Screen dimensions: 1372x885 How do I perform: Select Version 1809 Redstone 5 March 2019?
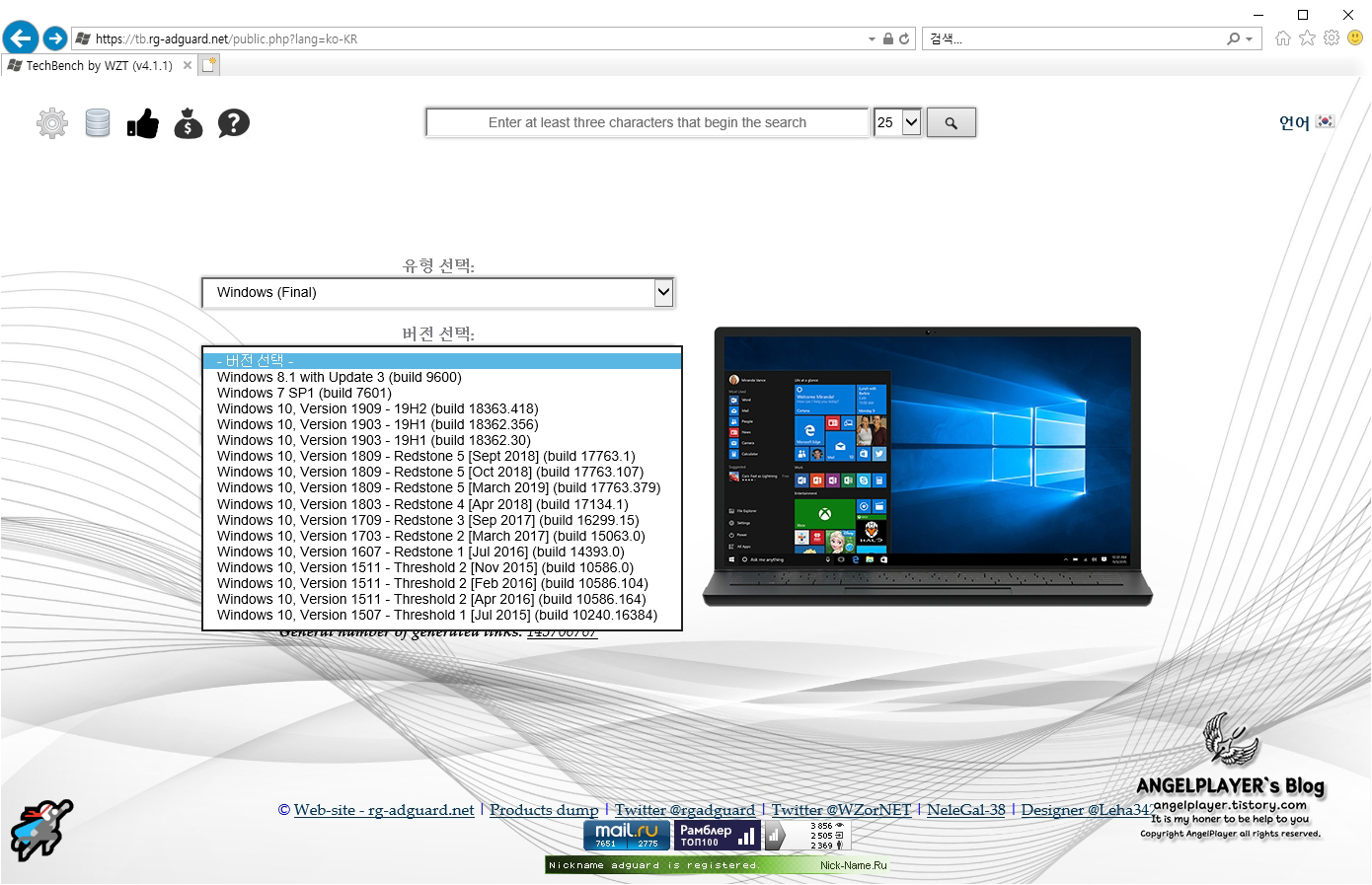[442, 487]
